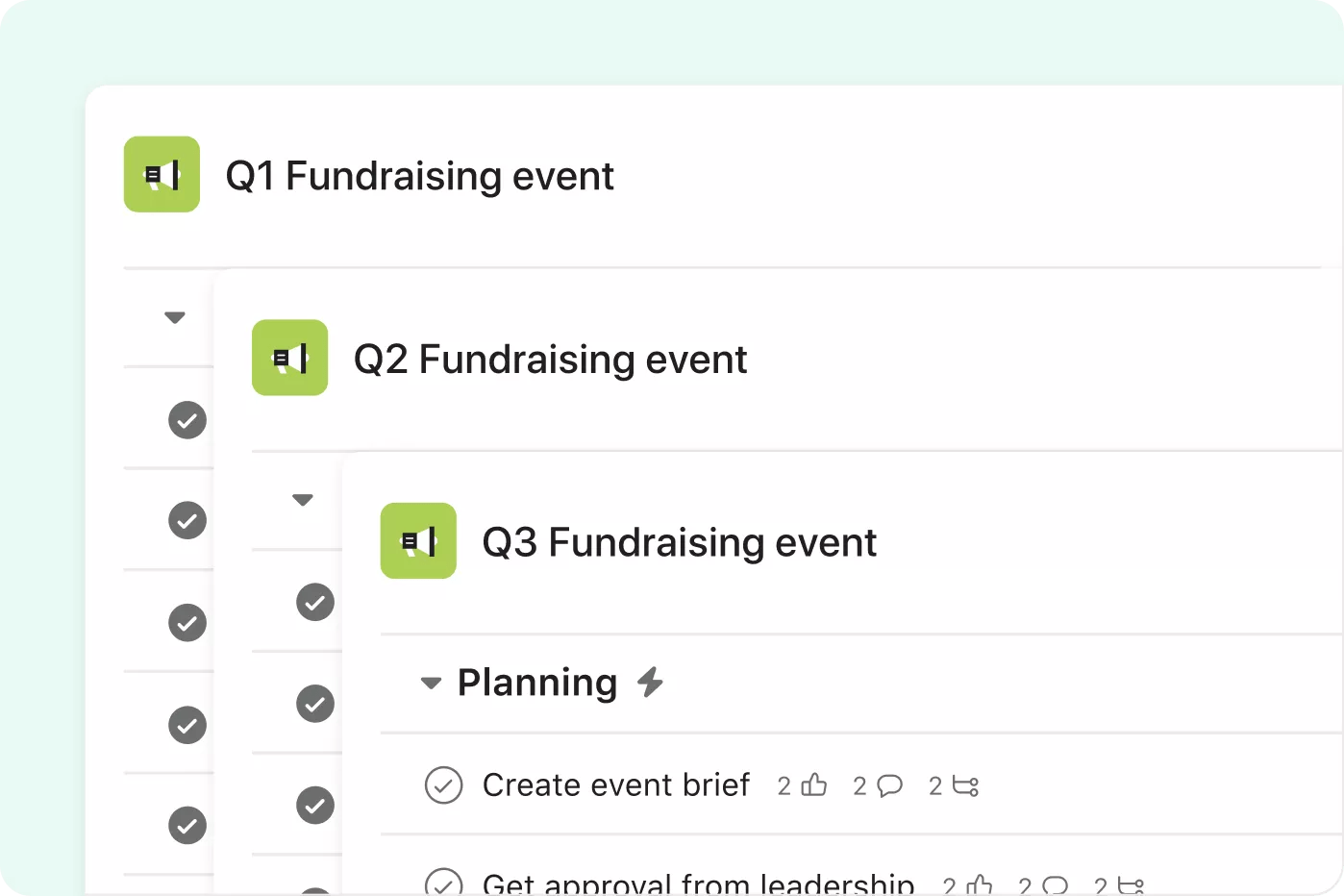The width and height of the screenshot is (1344, 896).
Task: Mark Get approval from leadership as complete
Action: tap(444, 884)
